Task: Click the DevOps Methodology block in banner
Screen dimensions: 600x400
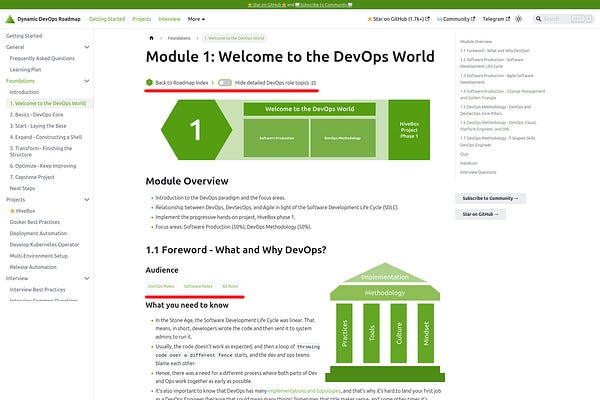Action: (343, 138)
